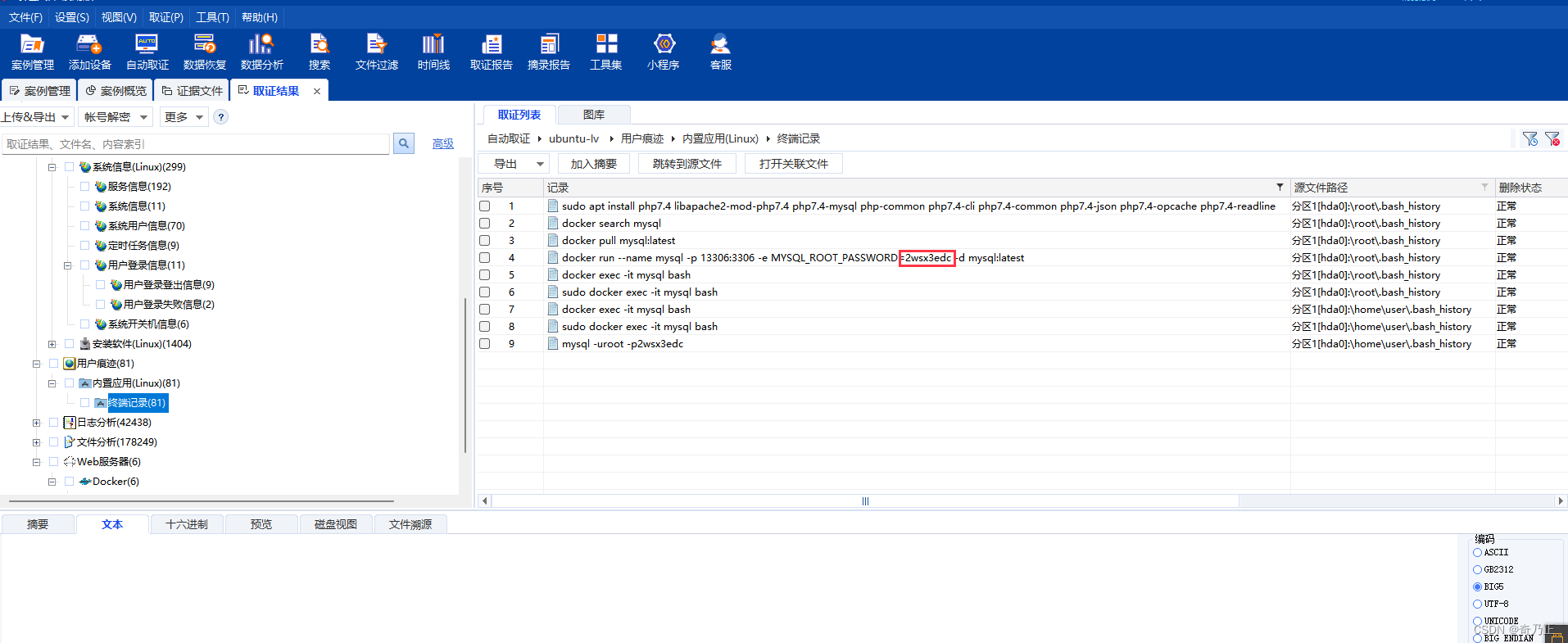This screenshot has width=1568, height=643.
Task: Tick the 日志分析(42438) tree checkbox
Action: click(x=54, y=423)
